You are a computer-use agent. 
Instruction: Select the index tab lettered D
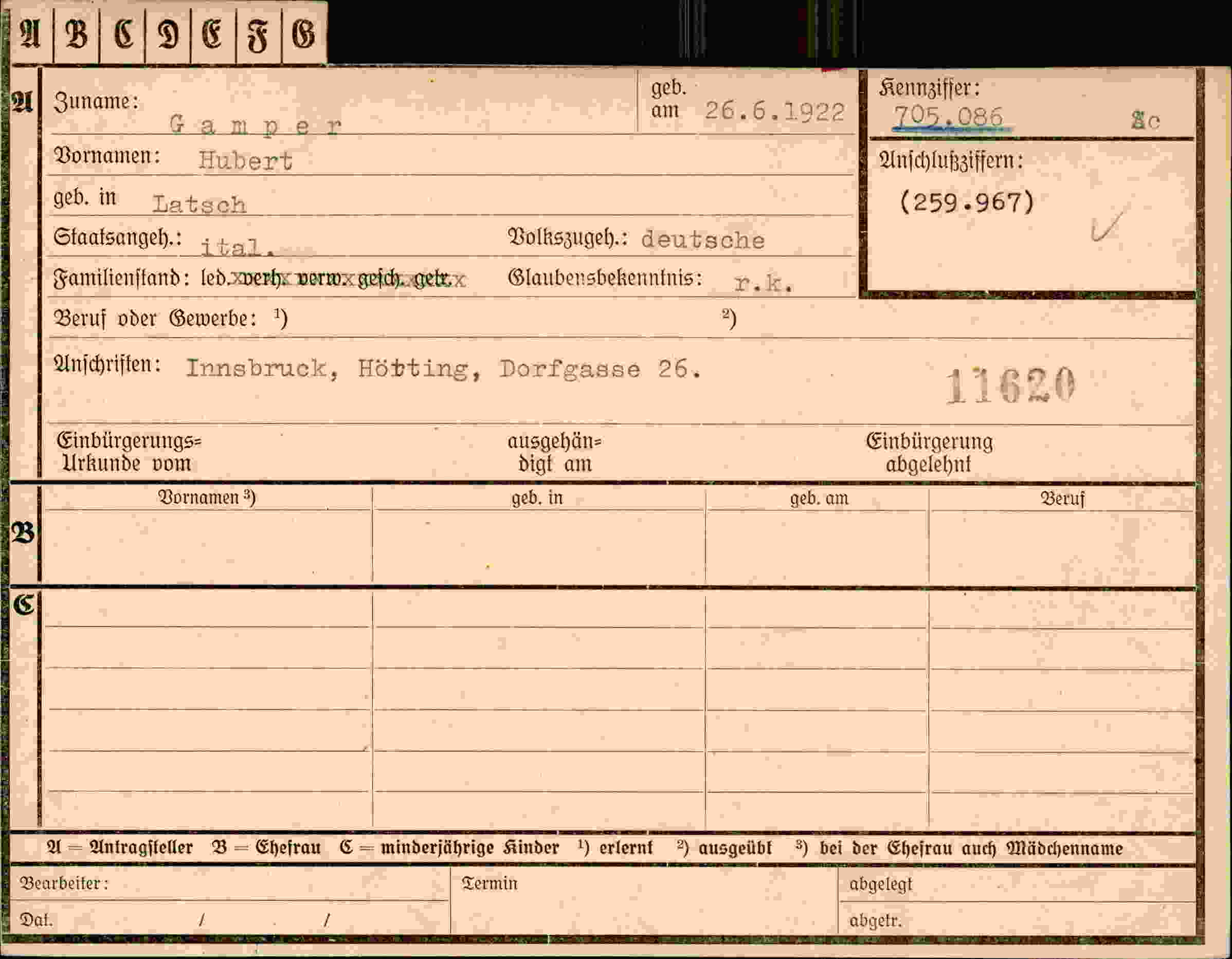[168, 34]
